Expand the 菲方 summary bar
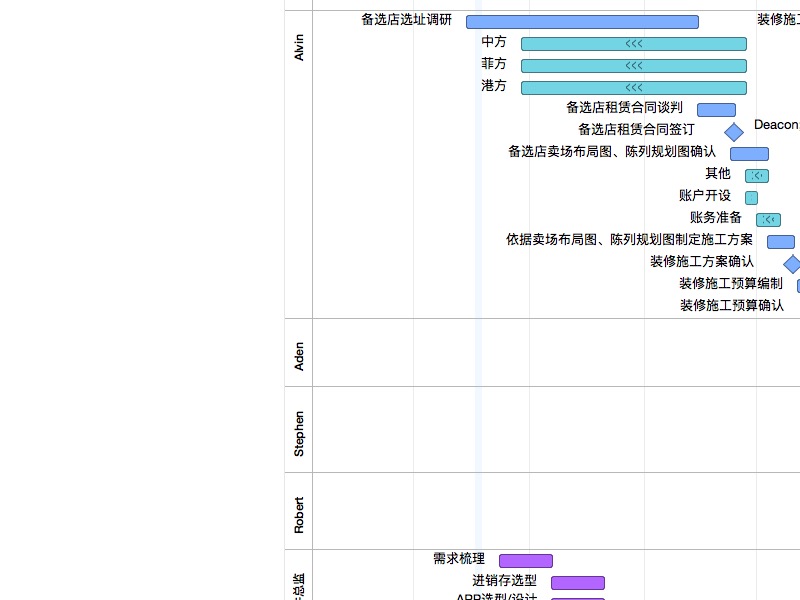 tap(634, 66)
